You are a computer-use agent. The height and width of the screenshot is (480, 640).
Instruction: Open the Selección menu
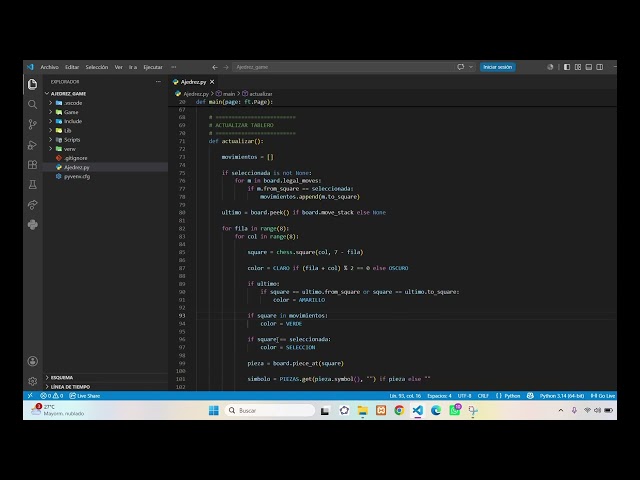(x=97, y=67)
